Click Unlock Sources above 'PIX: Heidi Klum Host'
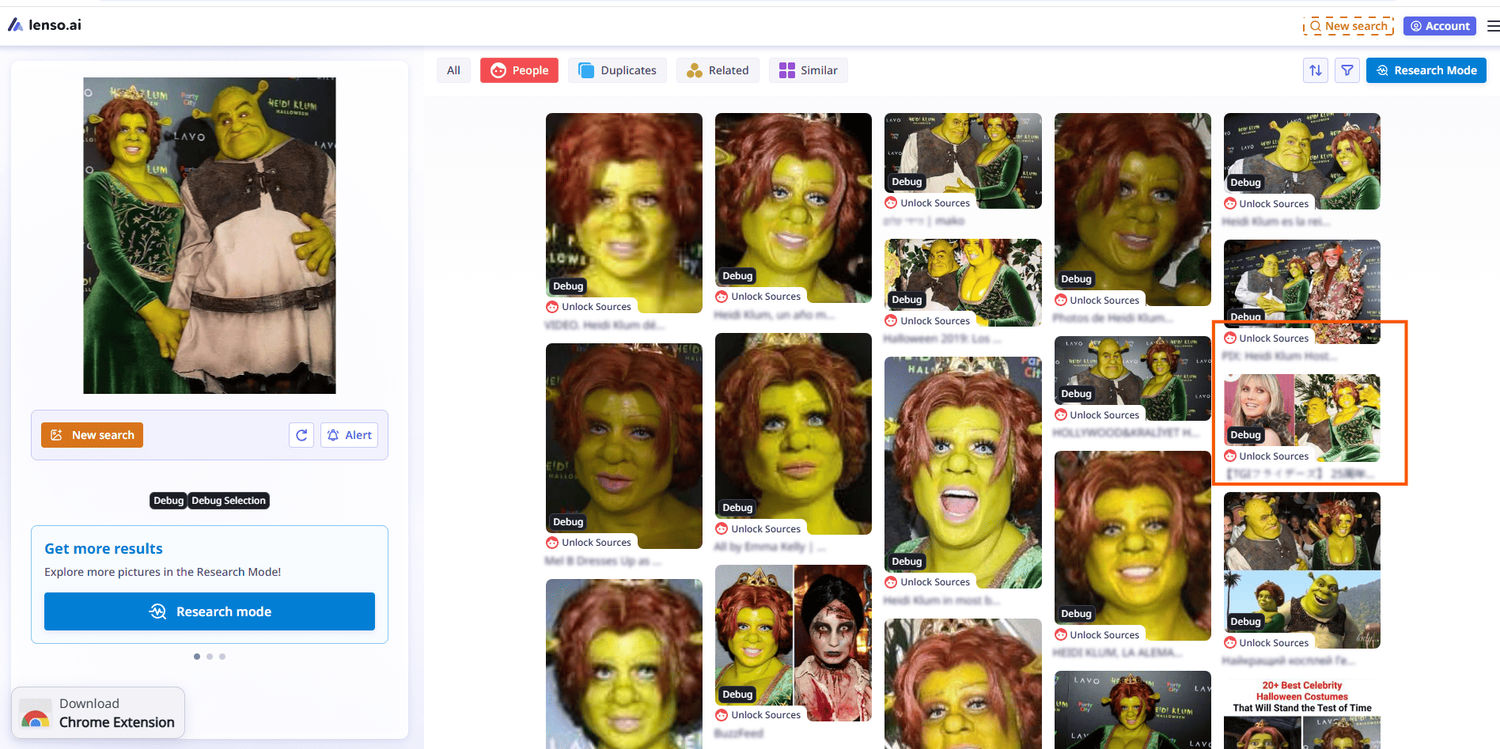1500x749 pixels. [1267, 338]
